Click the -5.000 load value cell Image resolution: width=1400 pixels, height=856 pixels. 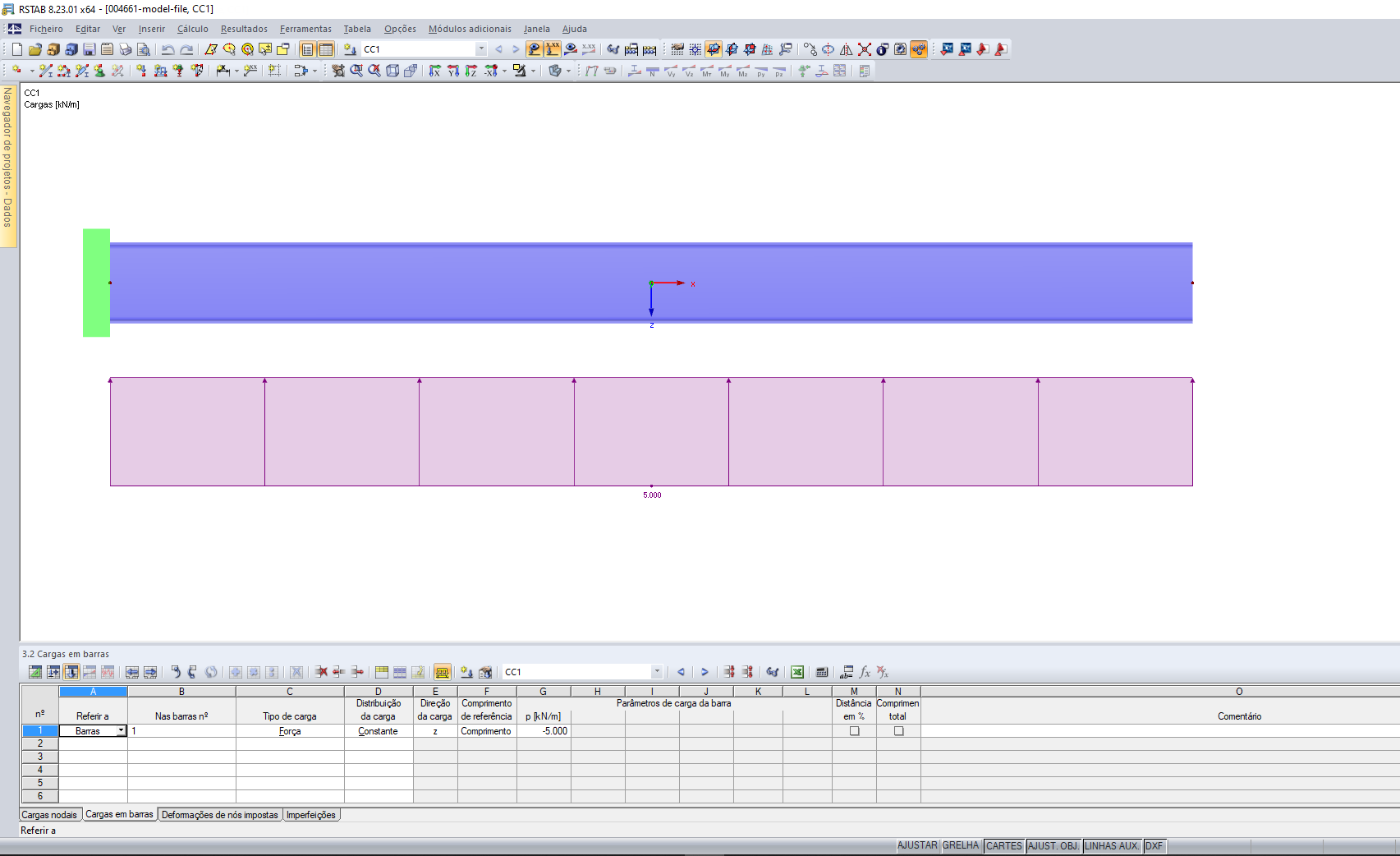544,731
